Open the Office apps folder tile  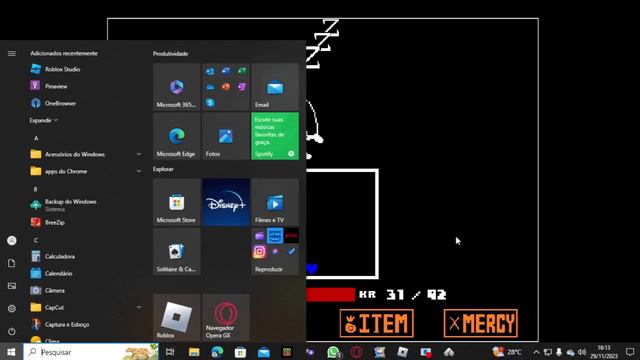(226, 87)
